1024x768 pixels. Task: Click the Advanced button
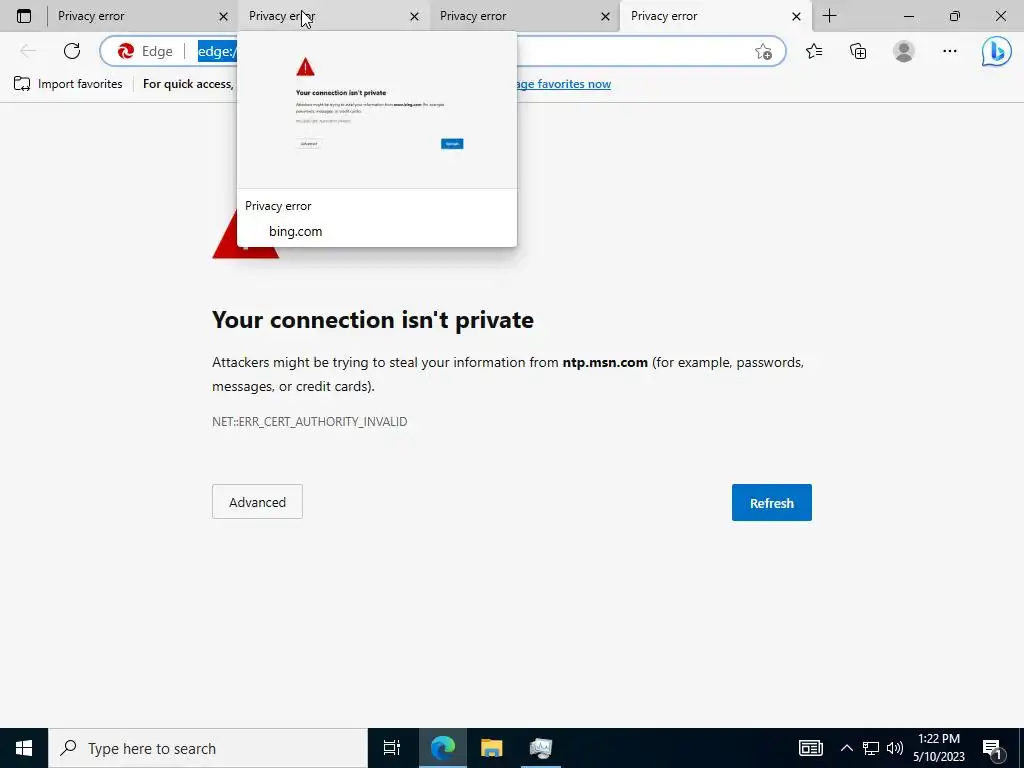tap(257, 502)
